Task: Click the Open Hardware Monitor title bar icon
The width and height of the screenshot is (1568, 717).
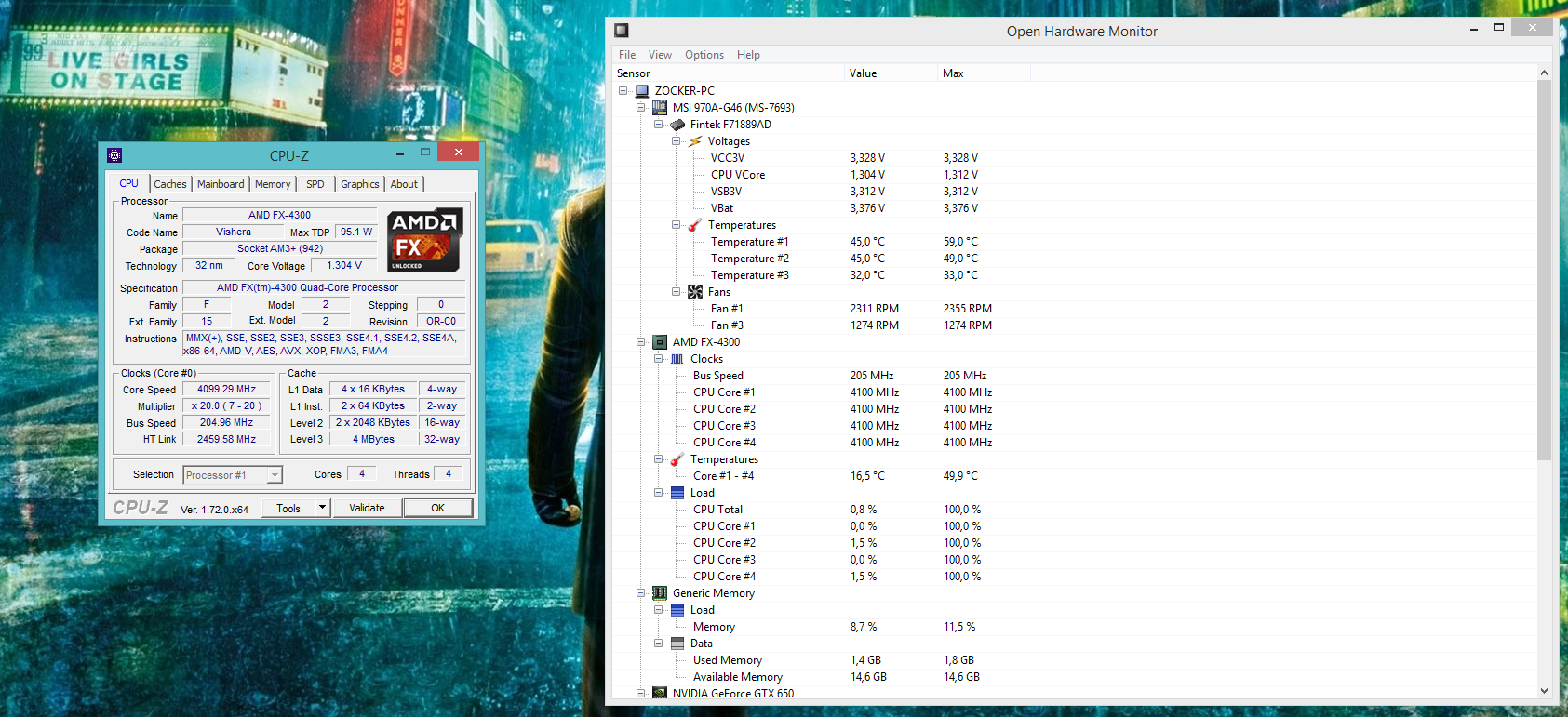Action: coord(622,31)
